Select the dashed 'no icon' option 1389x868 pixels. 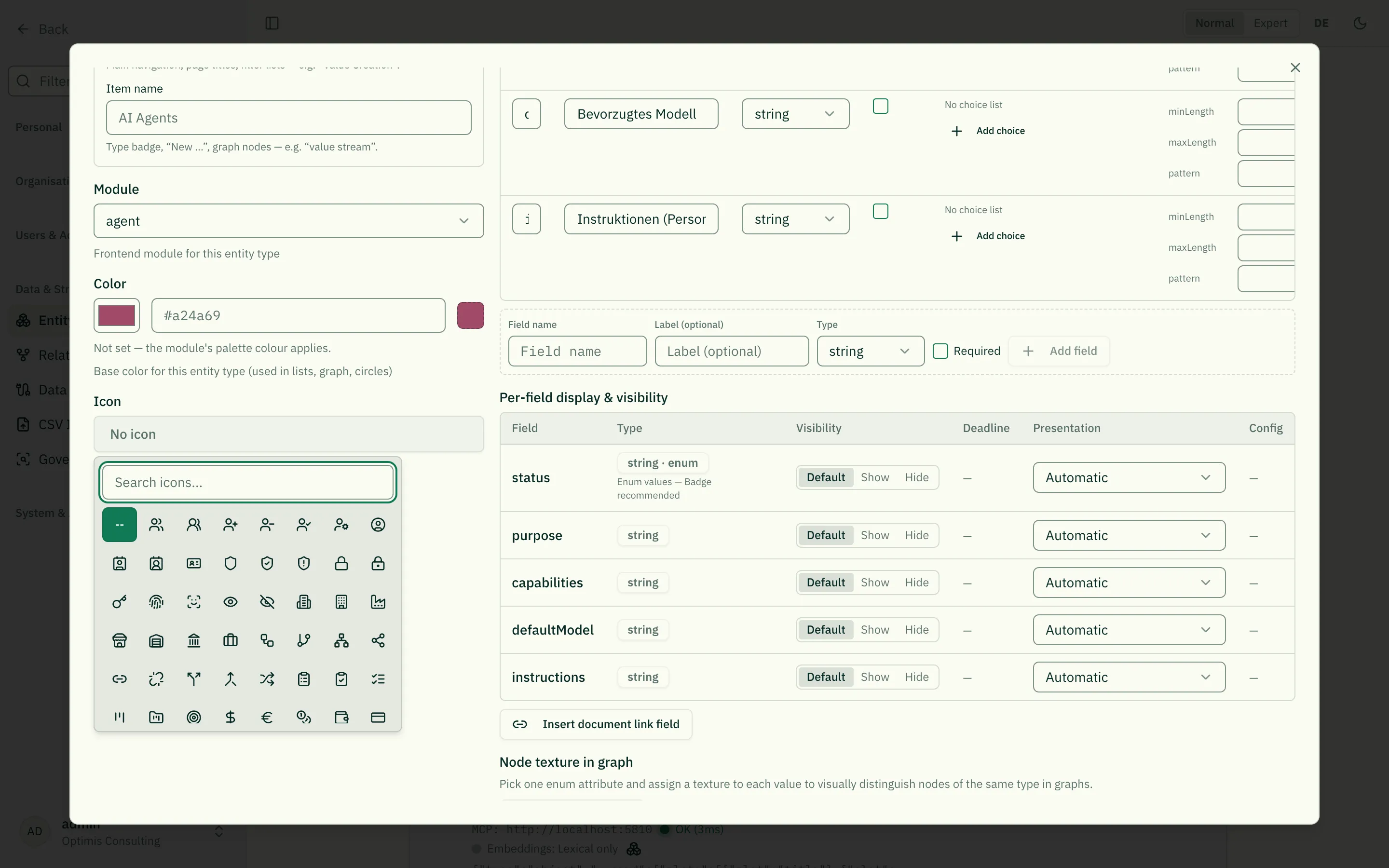120,524
